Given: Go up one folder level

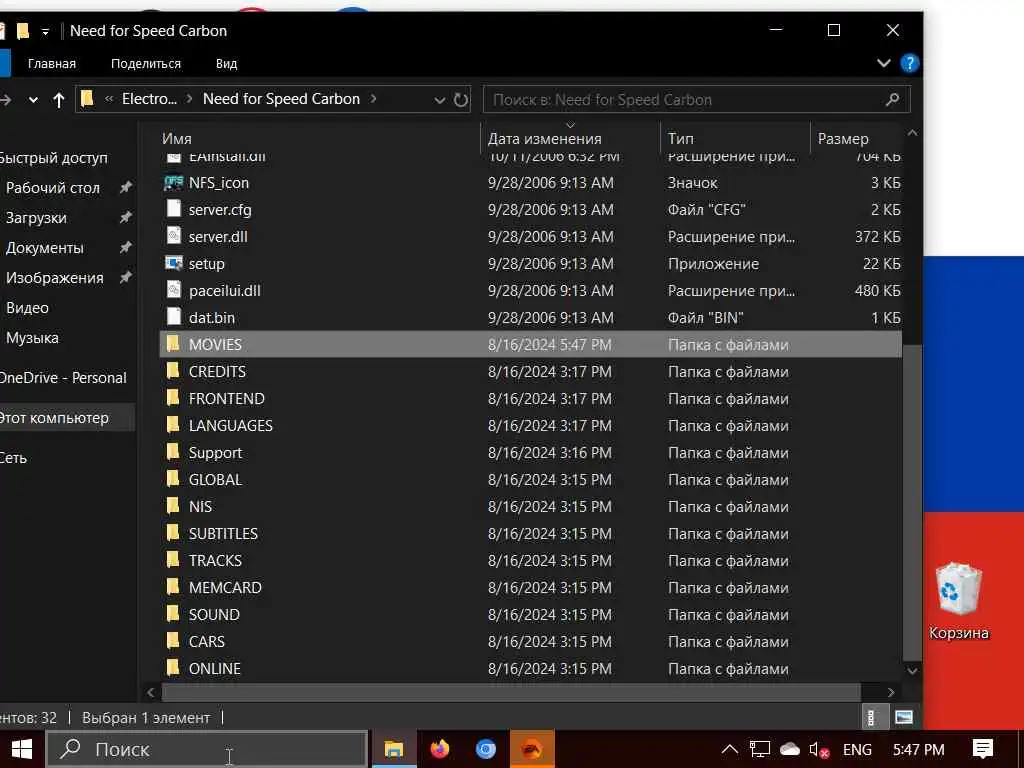Looking at the screenshot, I should click(59, 100).
